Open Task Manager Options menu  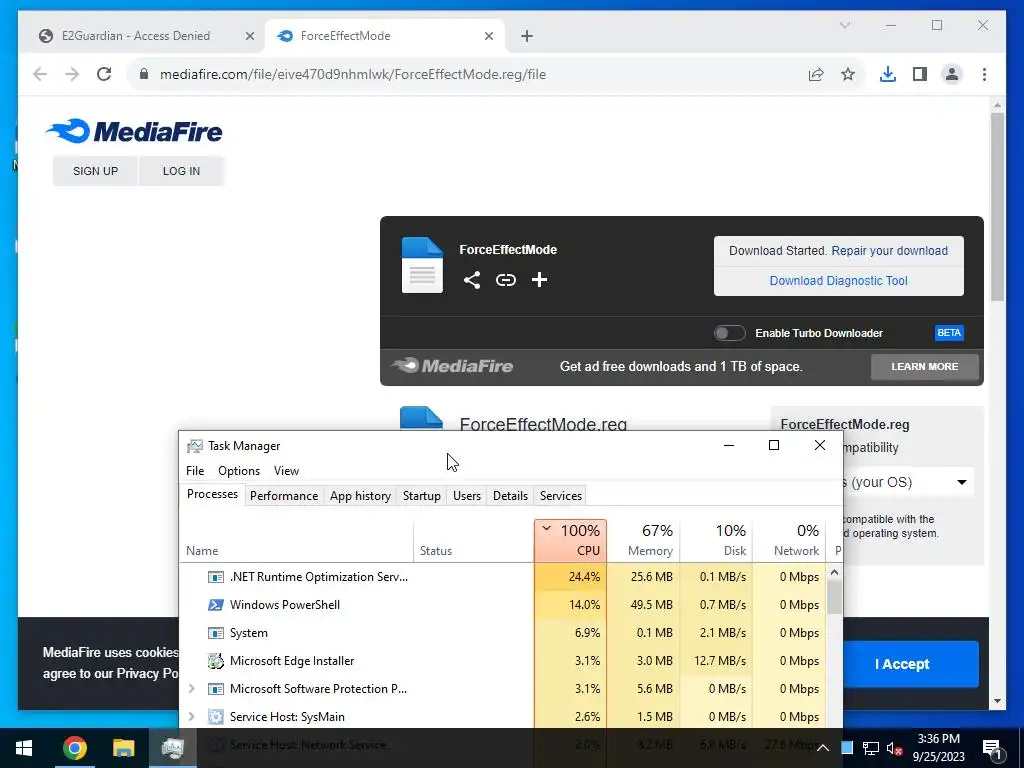coord(239,471)
